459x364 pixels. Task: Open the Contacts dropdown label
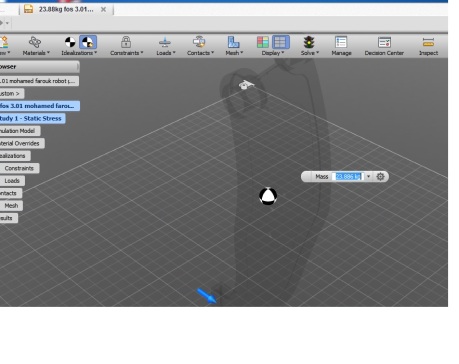(x=200, y=53)
